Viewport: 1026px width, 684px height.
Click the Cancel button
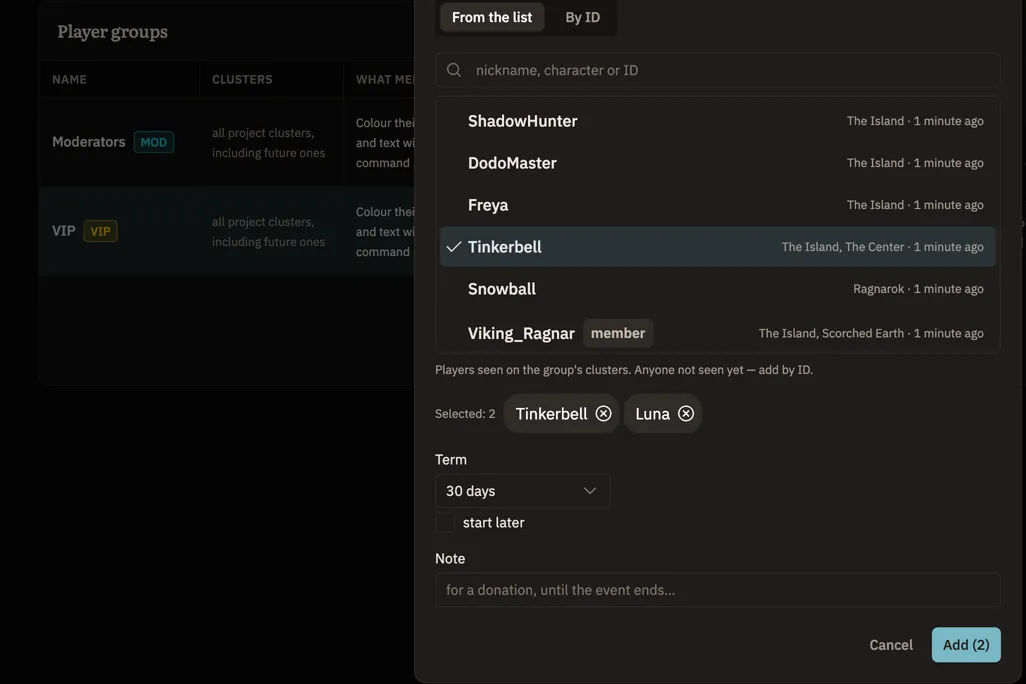point(891,645)
